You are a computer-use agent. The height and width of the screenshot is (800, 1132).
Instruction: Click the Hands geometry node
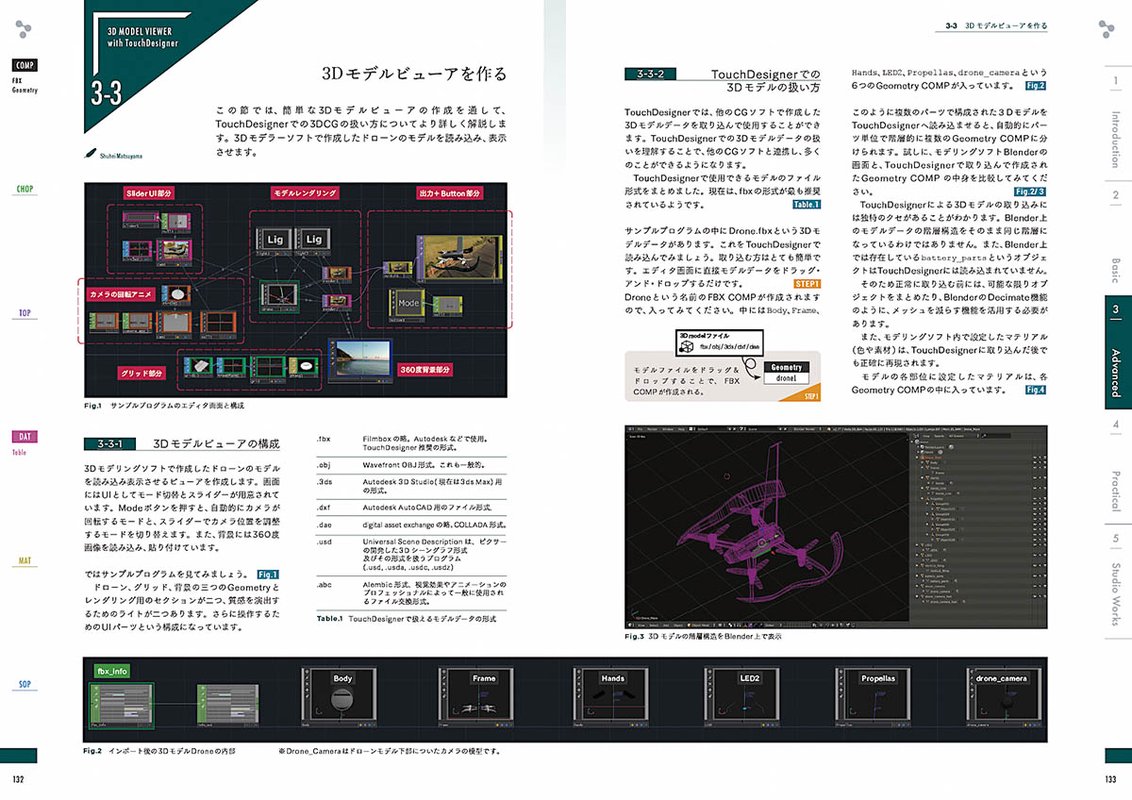tap(612, 698)
